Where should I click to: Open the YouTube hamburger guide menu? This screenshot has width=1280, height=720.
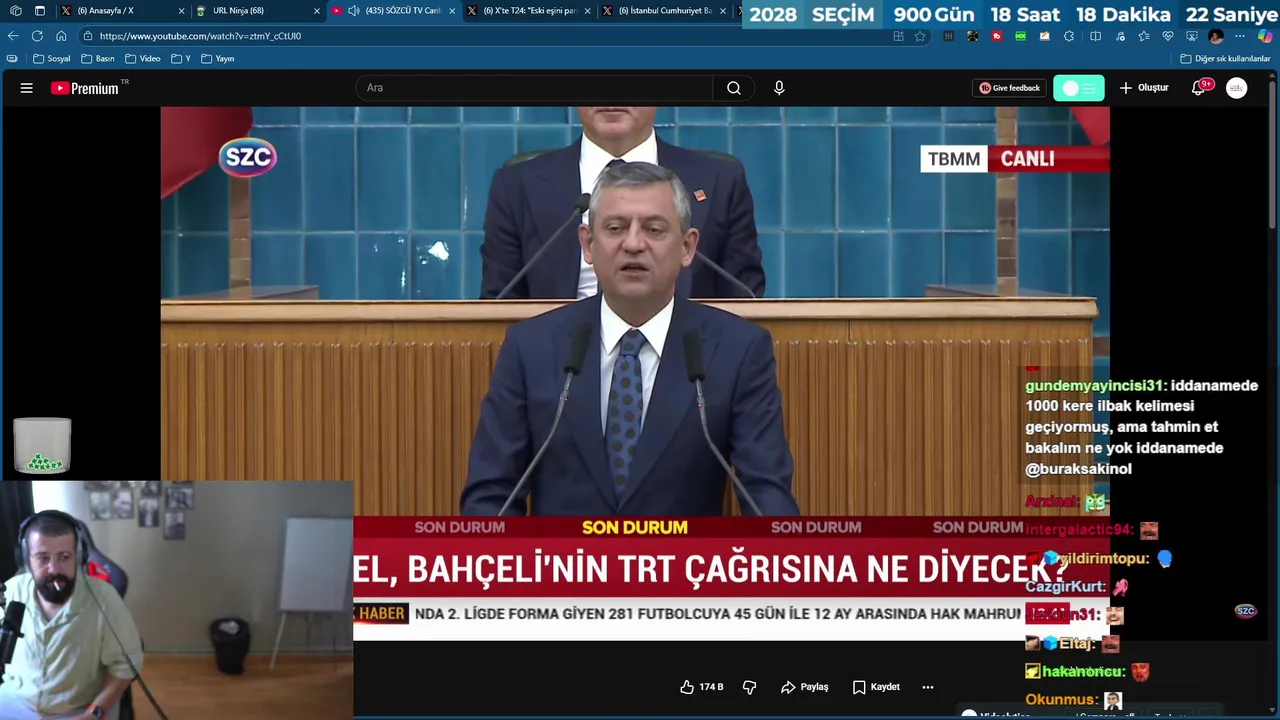point(27,88)
